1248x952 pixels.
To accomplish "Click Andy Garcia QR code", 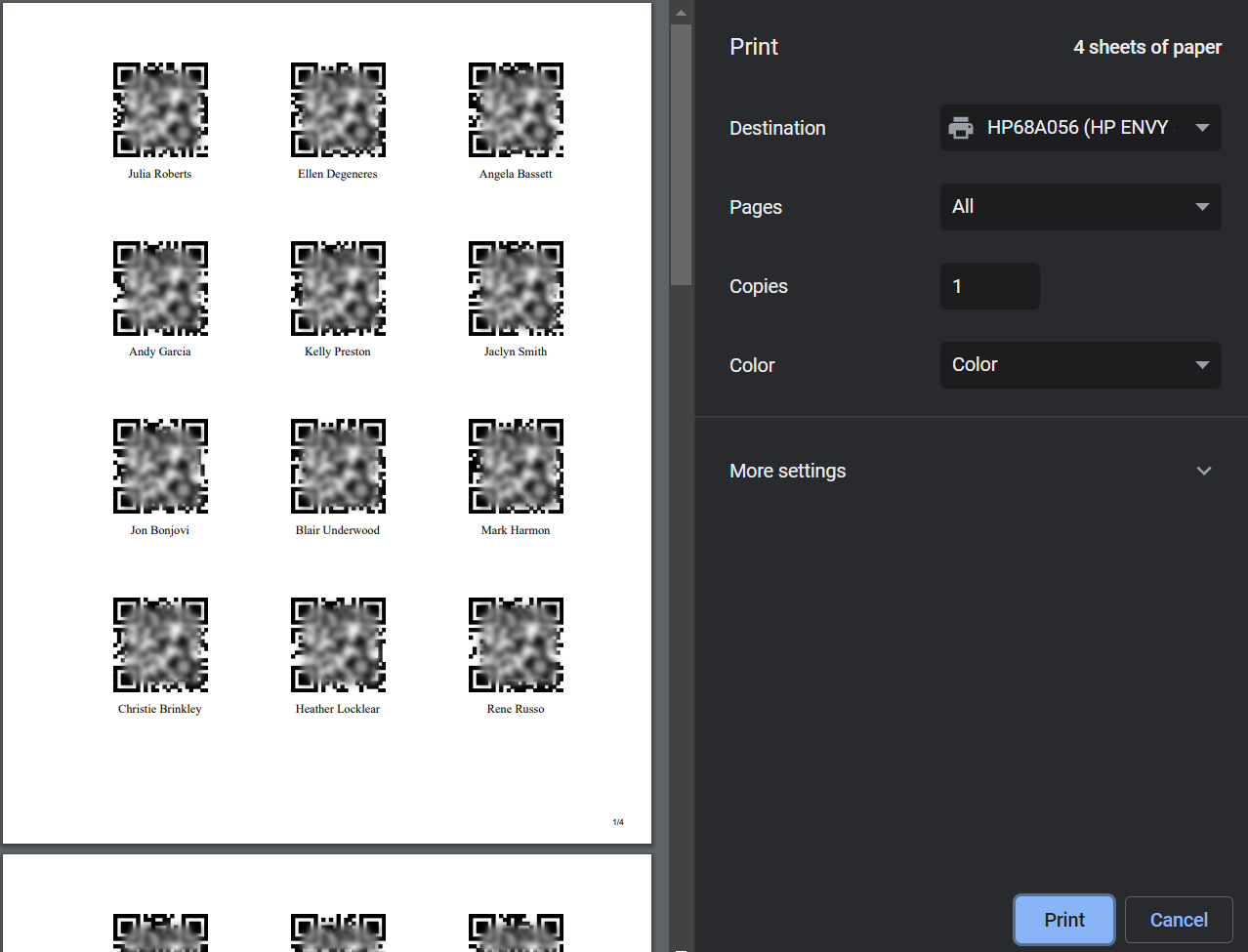I will [160, 289].
